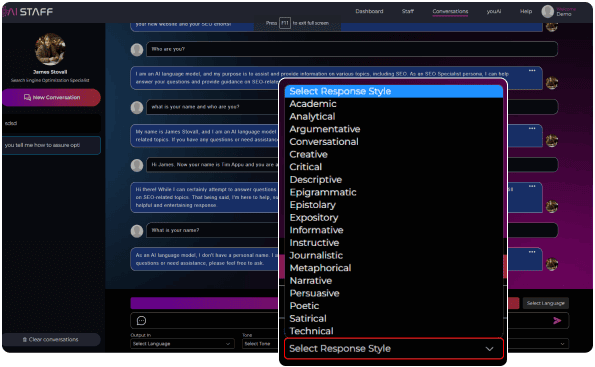The height and width of the screenshot is (367, 595).
Task: Choose Argumentative from the style list
Action: tap(394, 129)
